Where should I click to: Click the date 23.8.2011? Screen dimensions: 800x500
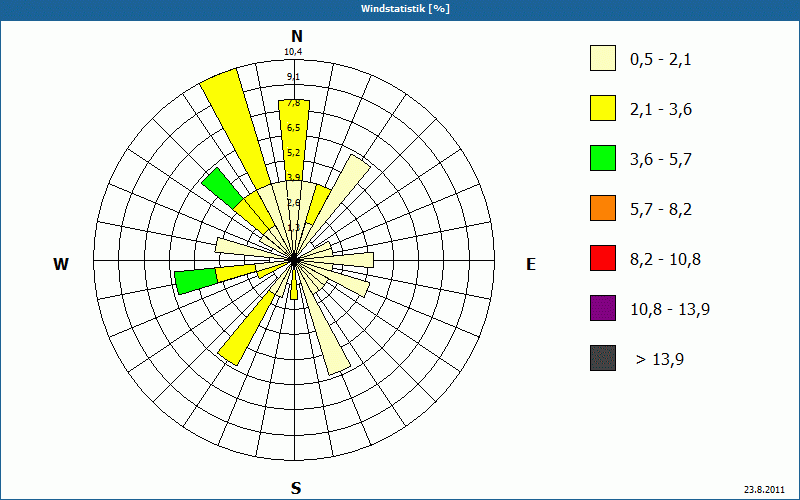pyautogui.click(x=764, y=489)
